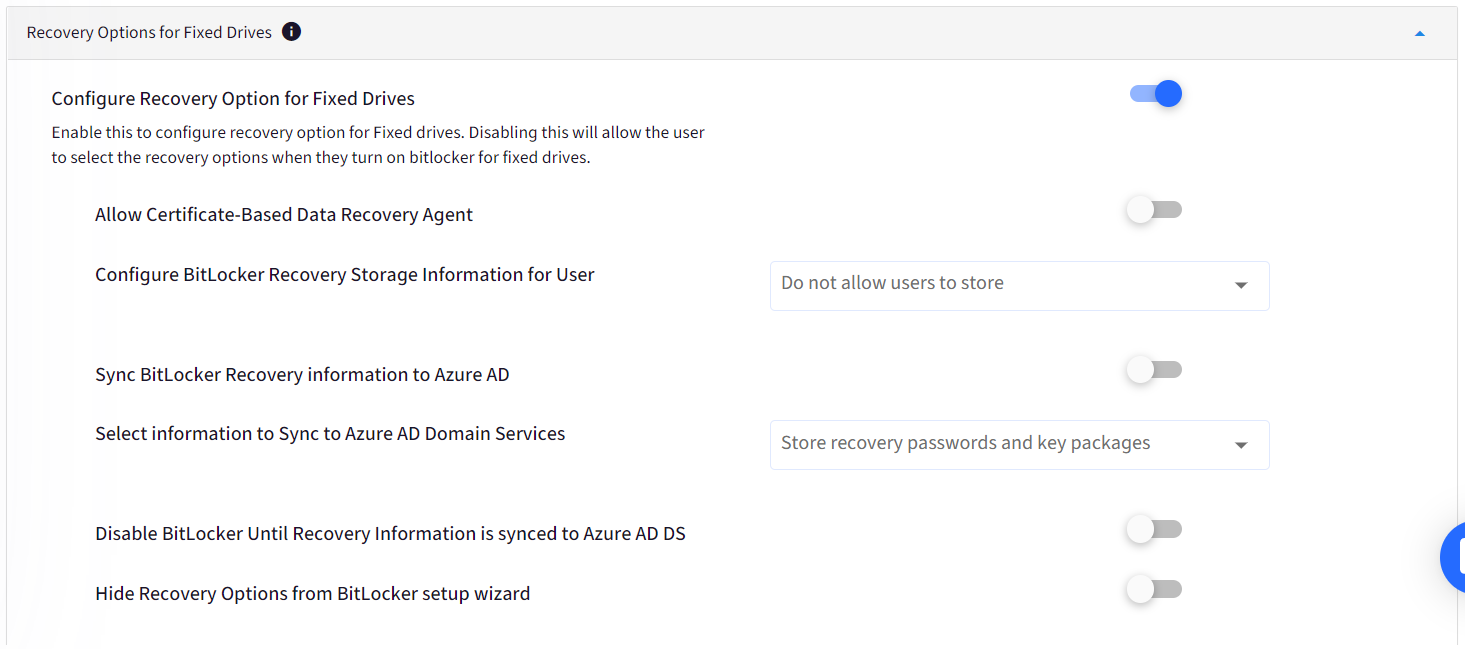Turn off Configure Recovery Option for Fixed Drives
Image resolution: width=1465 pixels, height=649 pixels.
tap(1156, 94)
